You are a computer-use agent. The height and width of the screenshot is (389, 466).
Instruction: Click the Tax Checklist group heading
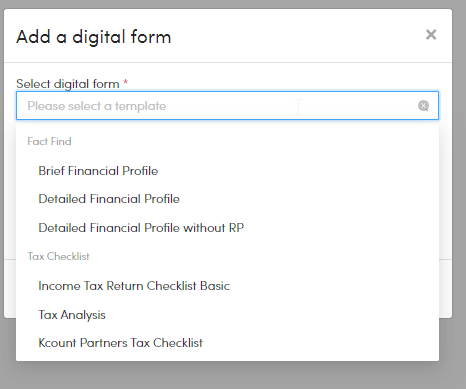(x=58, y=256)
